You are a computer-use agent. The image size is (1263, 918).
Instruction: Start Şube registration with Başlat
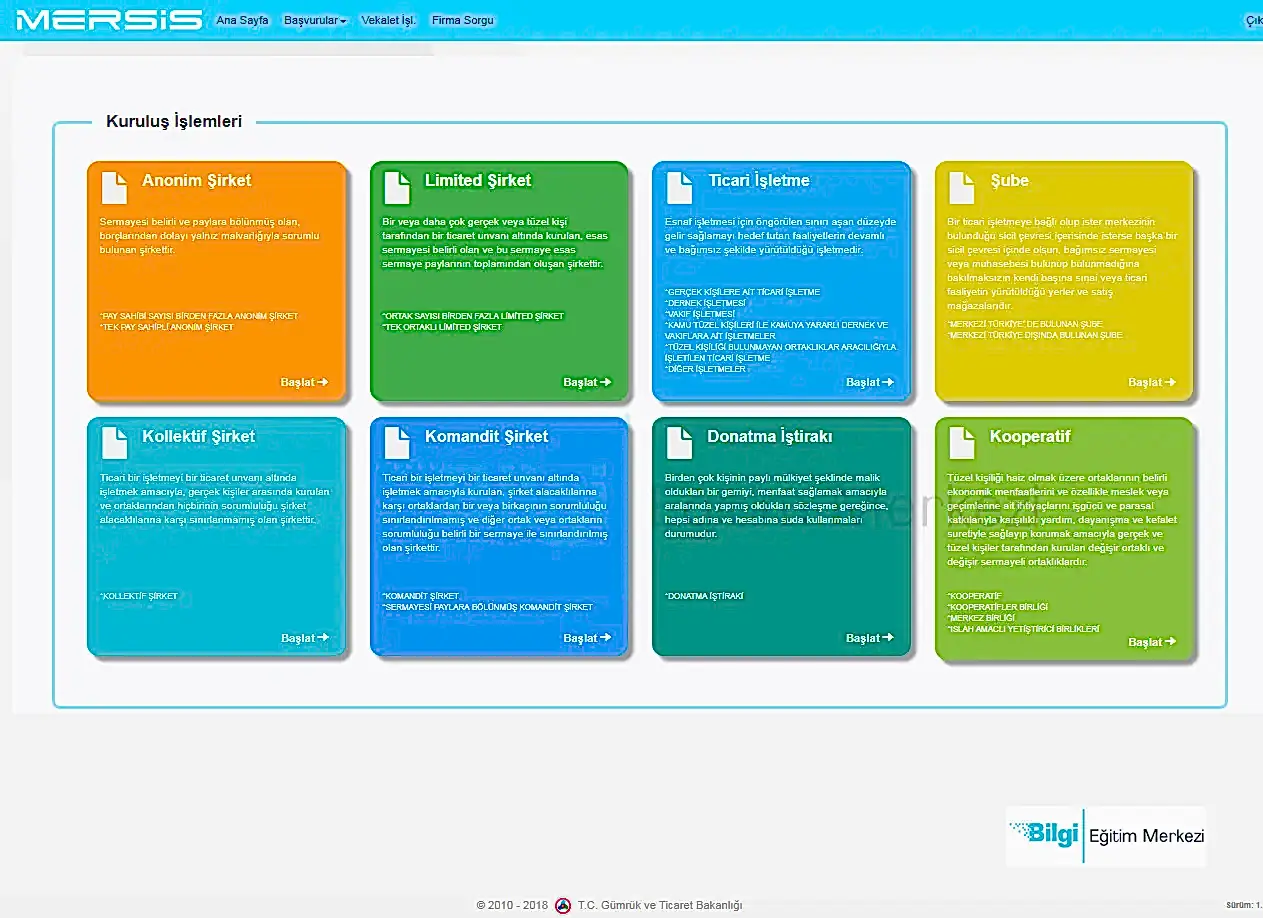click(1151, 382)
